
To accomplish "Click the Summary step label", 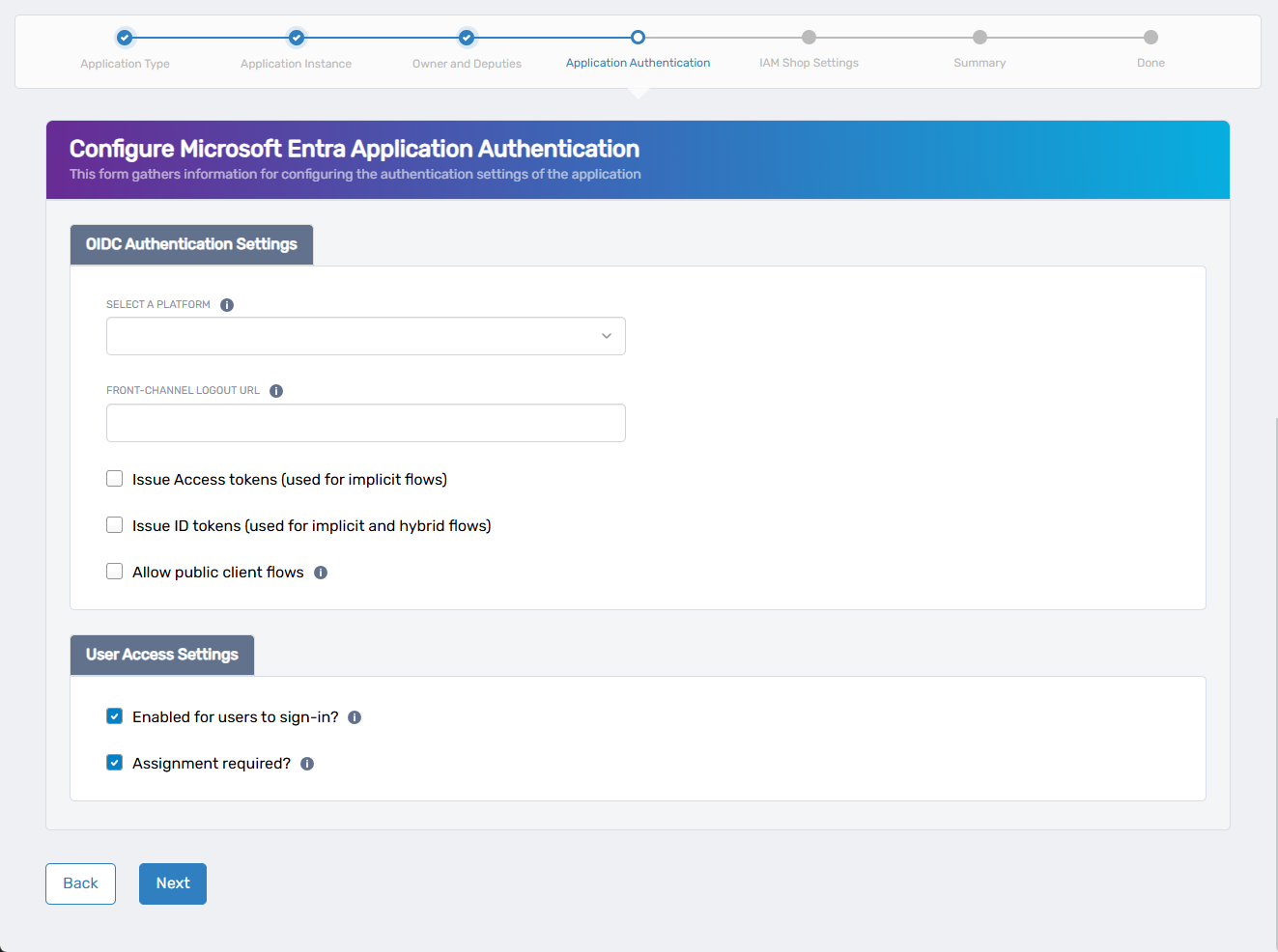I will point(980,62).
